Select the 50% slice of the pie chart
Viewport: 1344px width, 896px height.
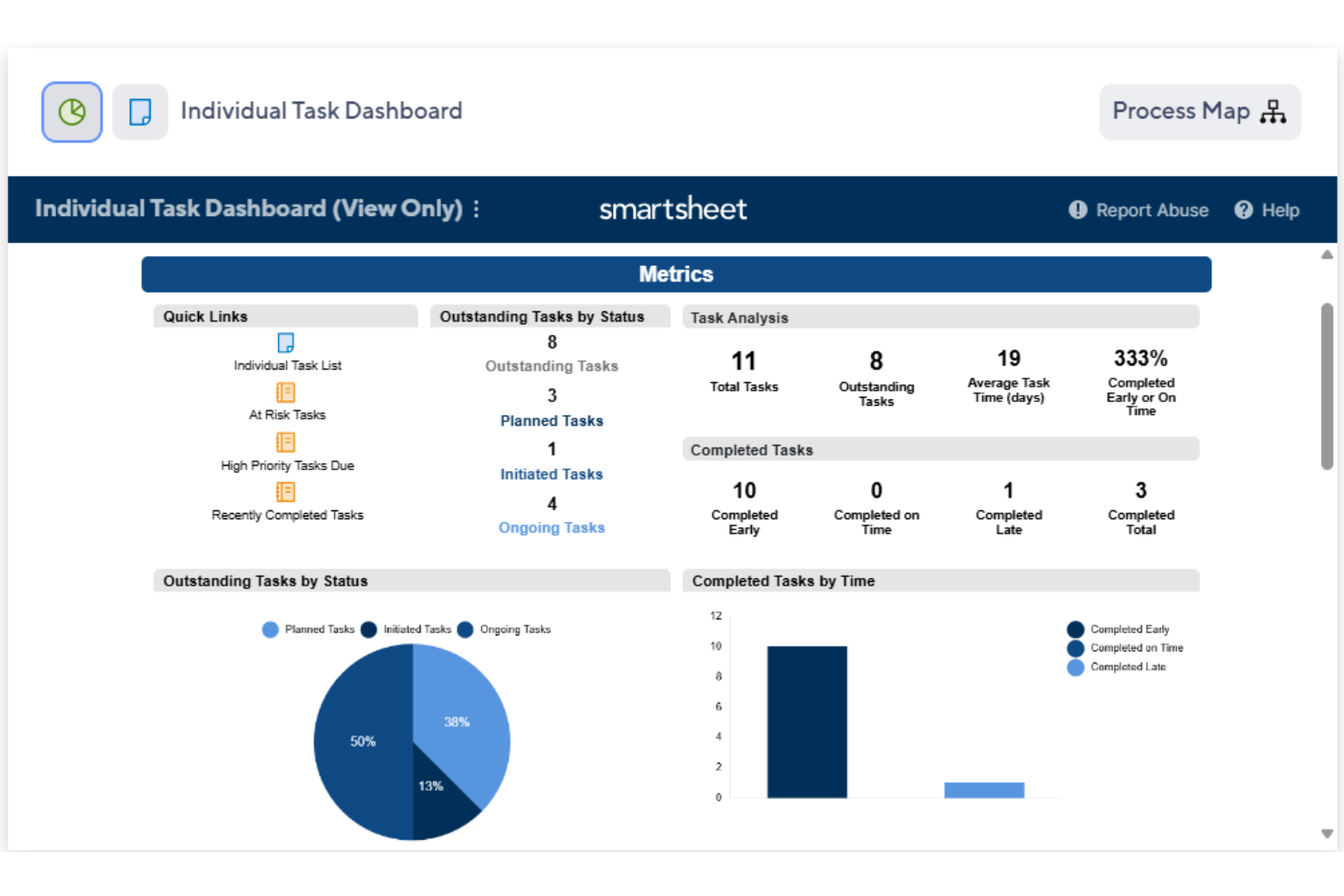pos(363,742)
